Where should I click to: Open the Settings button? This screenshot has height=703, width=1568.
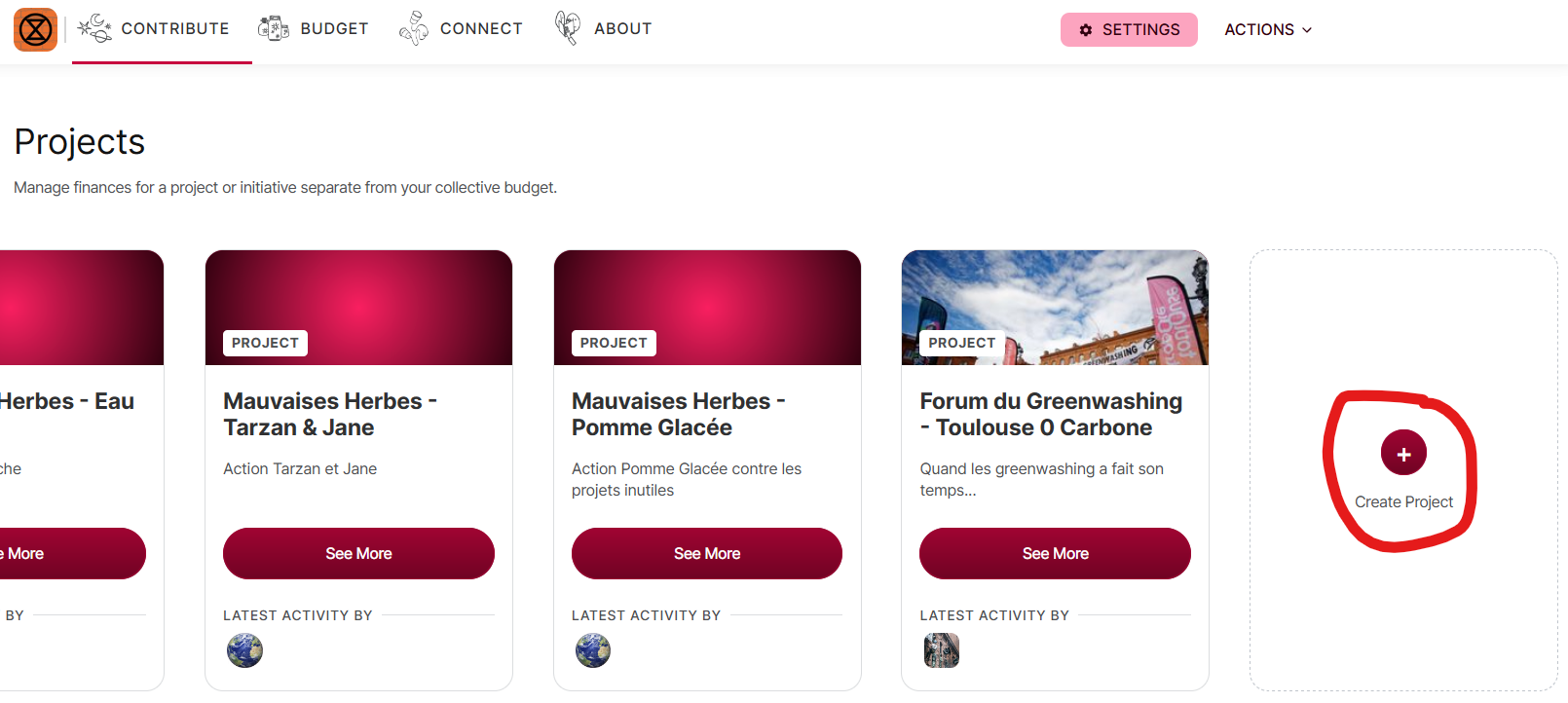(1129, 30)
